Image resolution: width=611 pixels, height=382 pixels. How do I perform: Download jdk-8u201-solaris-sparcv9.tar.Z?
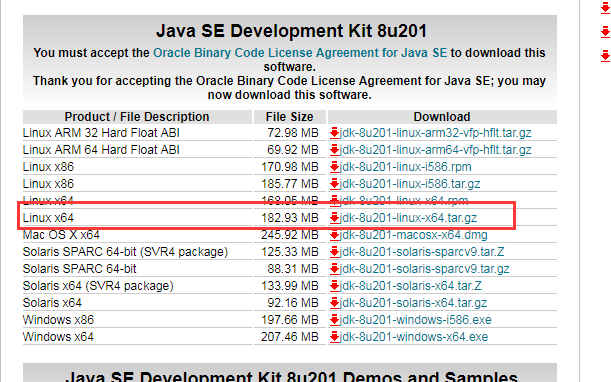pyautogui.click(x=422, y=252)
